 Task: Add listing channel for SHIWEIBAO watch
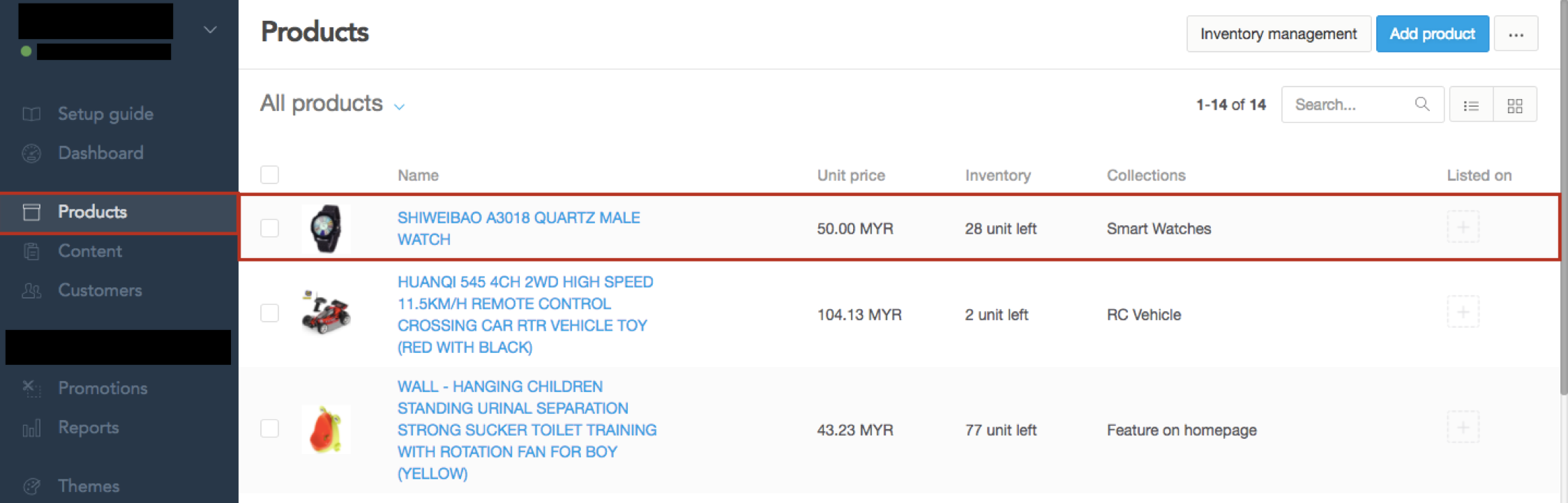click(x=1463, y=227)
